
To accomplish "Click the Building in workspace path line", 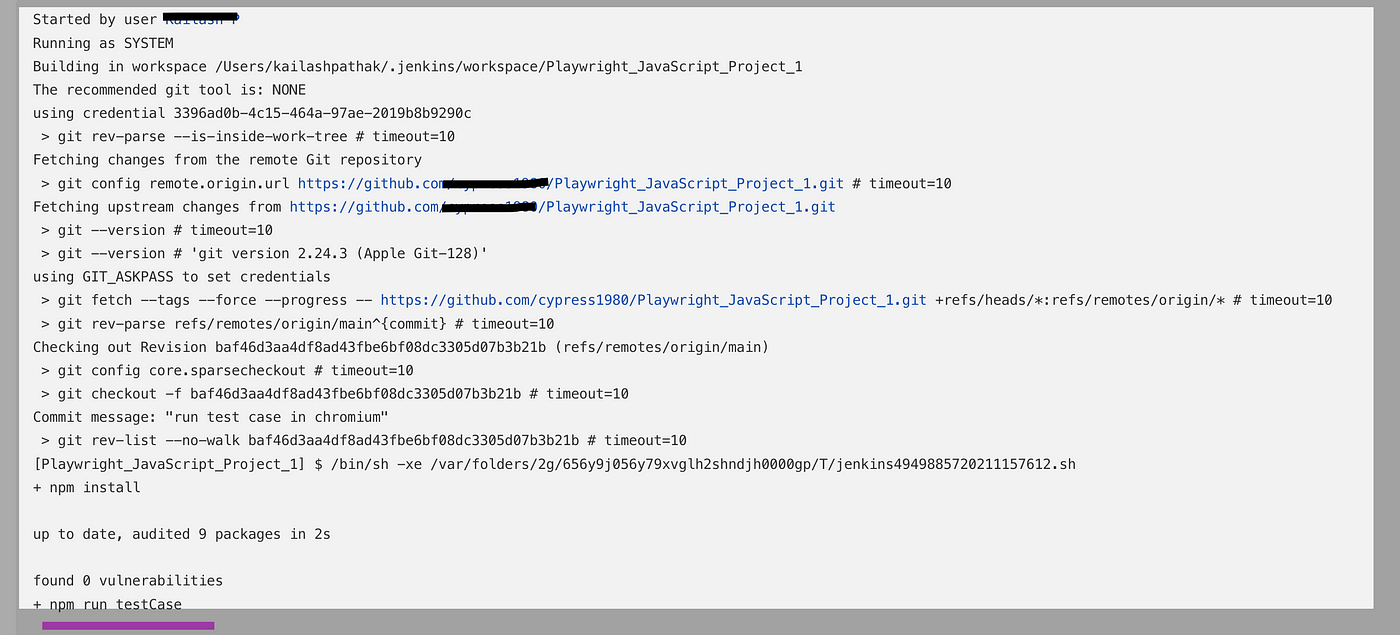I will [x=417, y=66].
